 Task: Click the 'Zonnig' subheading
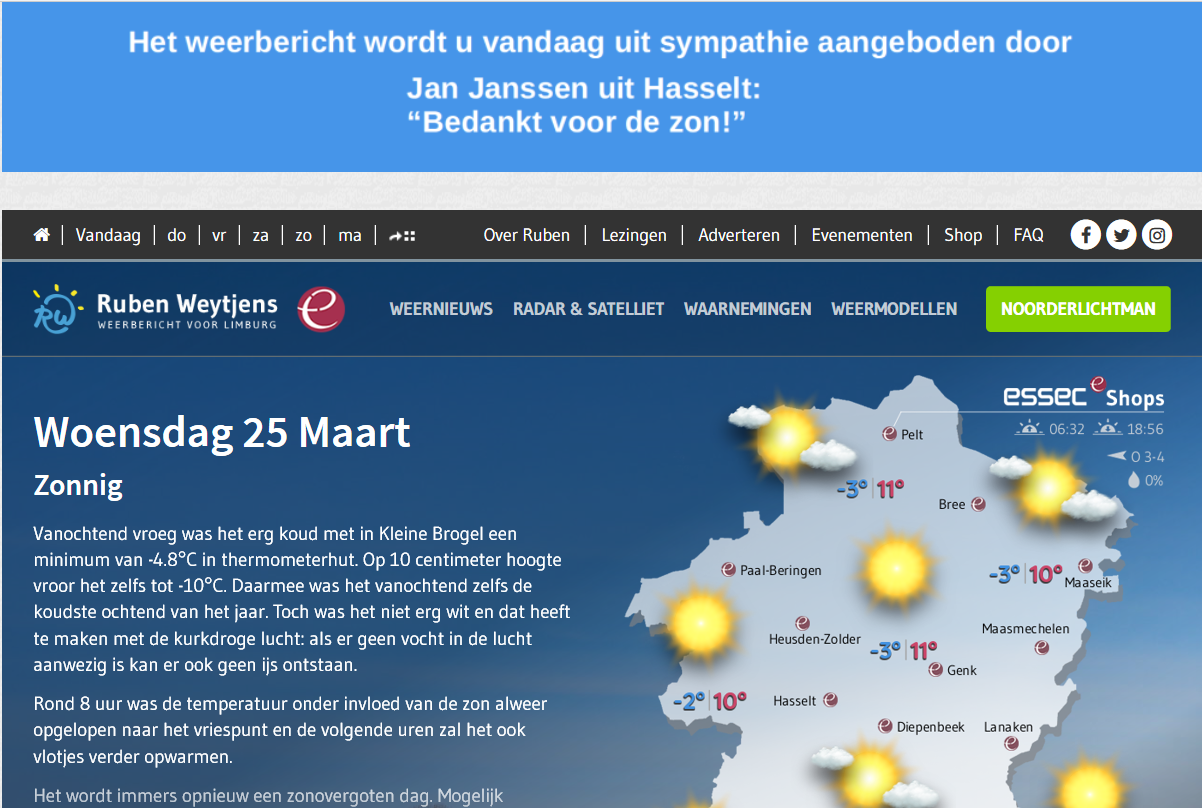pos(78,486)
